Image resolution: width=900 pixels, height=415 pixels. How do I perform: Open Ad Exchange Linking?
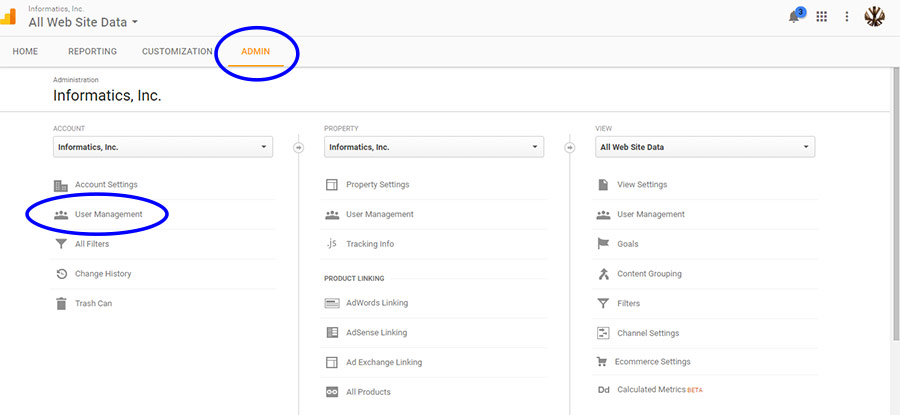383,362
